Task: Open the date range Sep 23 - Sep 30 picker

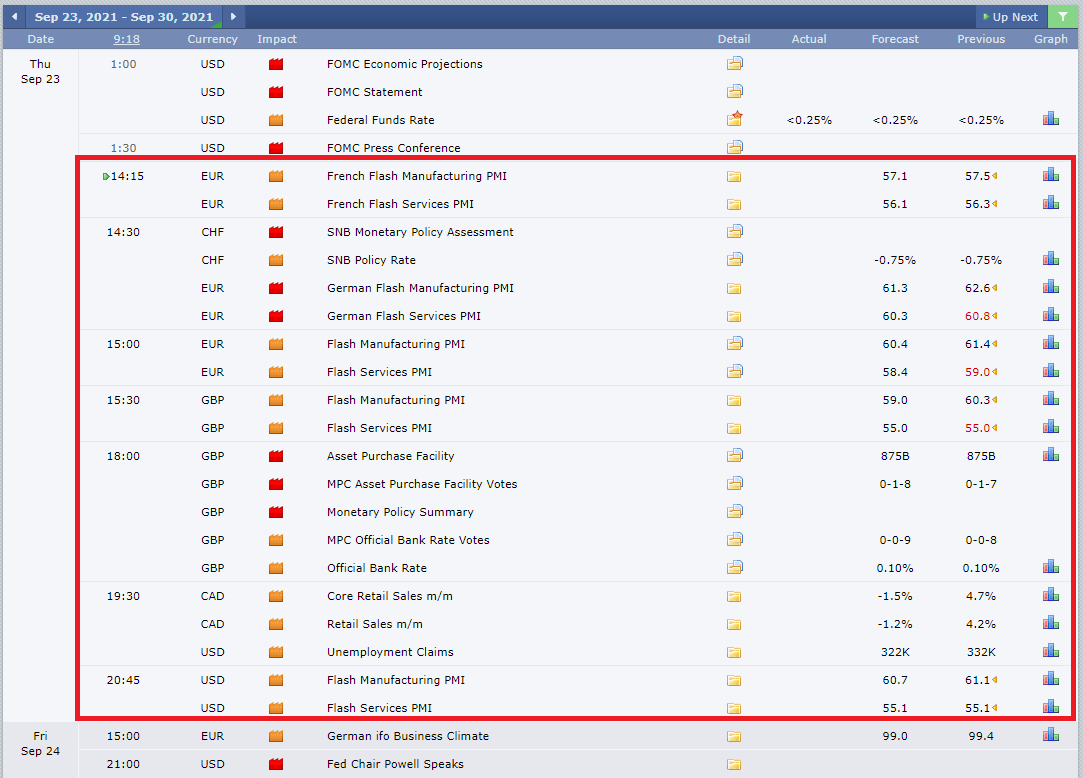Action: [x=124, y=17]
